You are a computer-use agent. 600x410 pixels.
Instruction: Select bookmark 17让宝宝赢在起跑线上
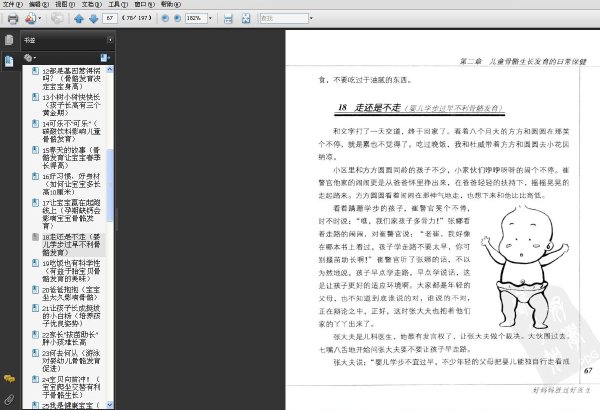tap(71, 214)
